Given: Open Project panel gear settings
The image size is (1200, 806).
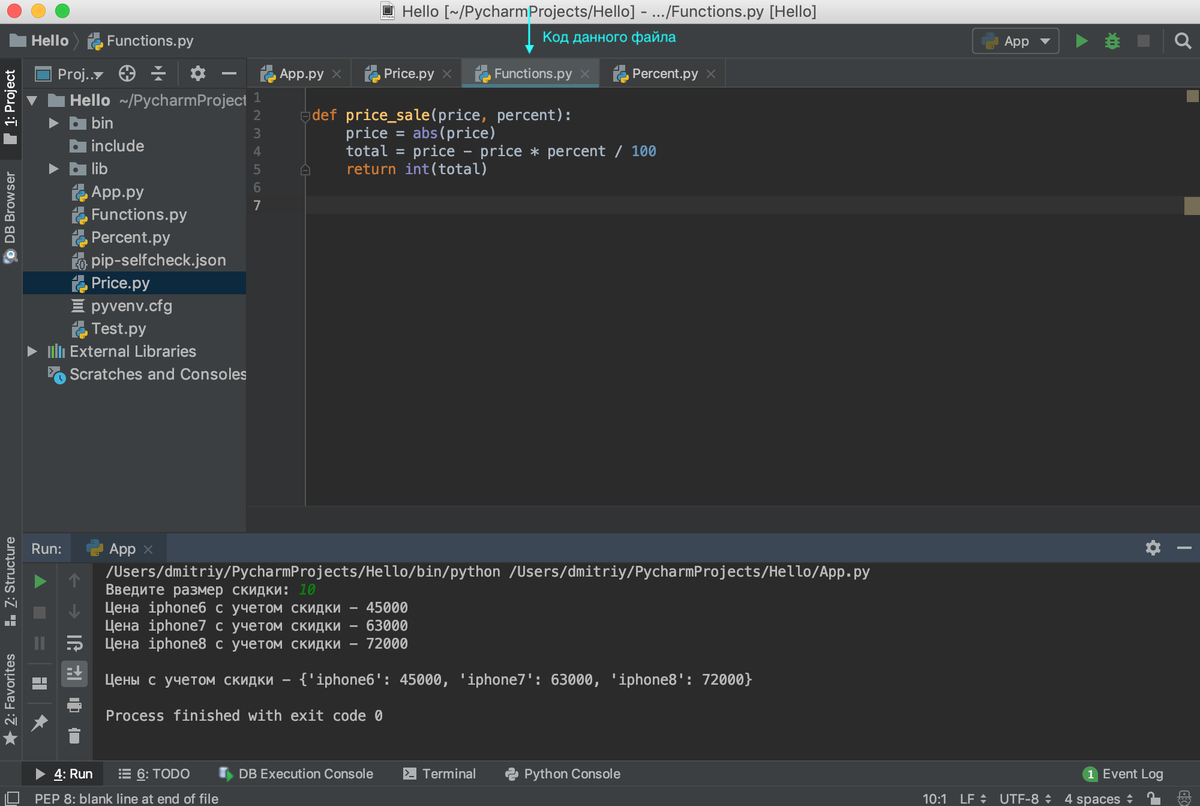Looking at the screenshot, I should pos(198,74).
